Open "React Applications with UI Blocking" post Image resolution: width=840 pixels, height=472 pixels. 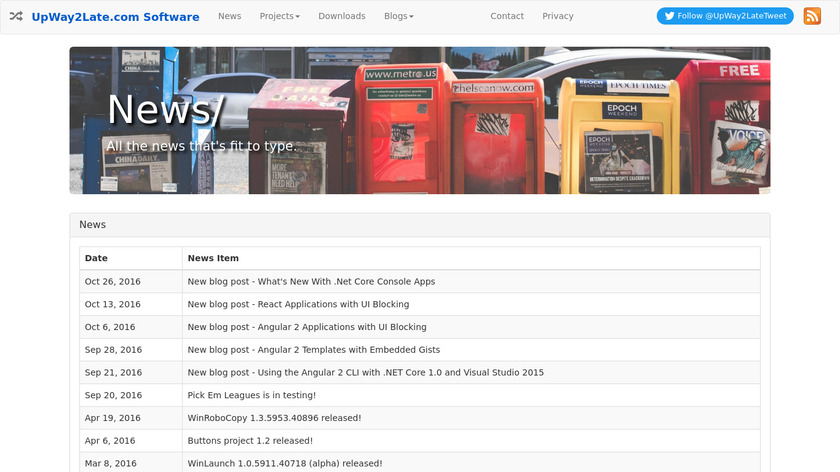[x=298, y=304]
